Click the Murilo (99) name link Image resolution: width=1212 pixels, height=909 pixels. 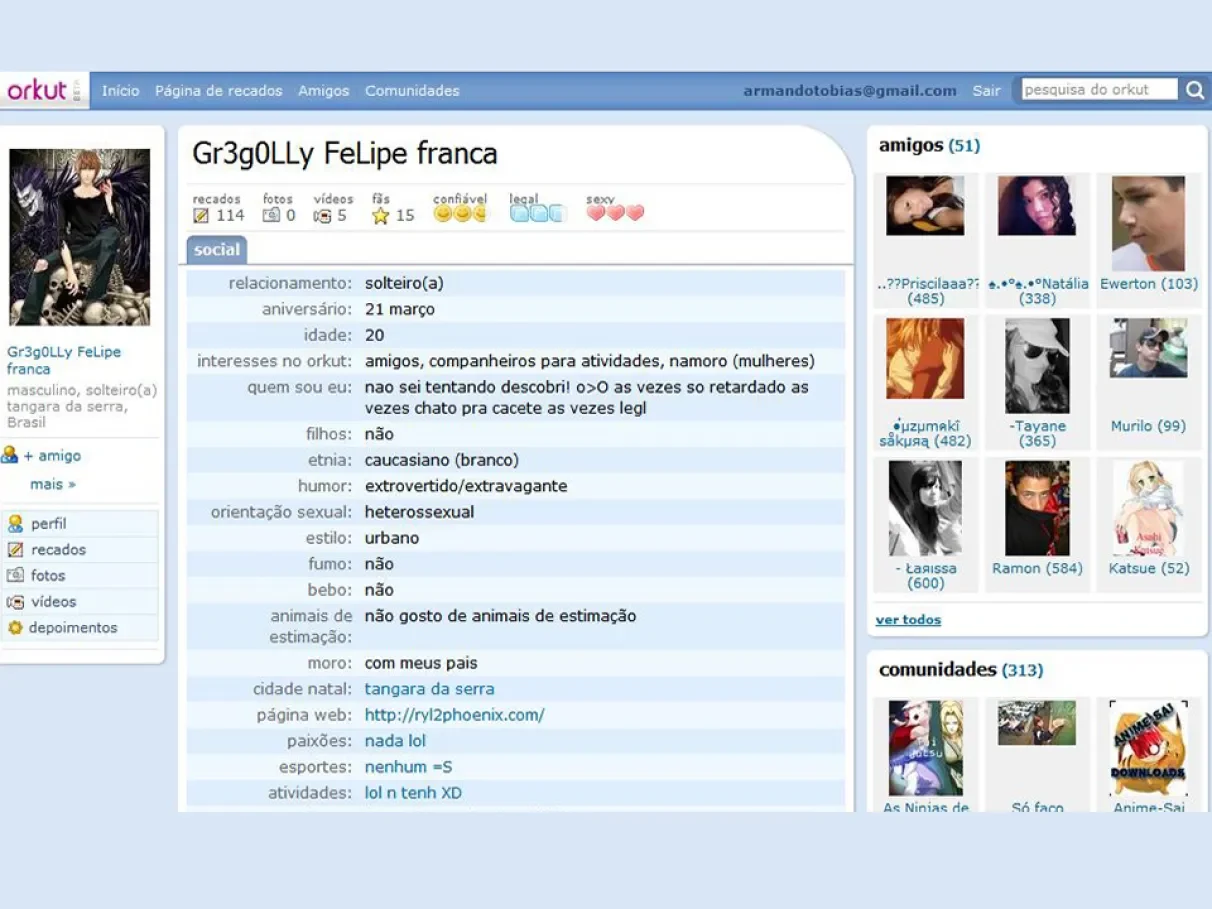point(1148,426)
